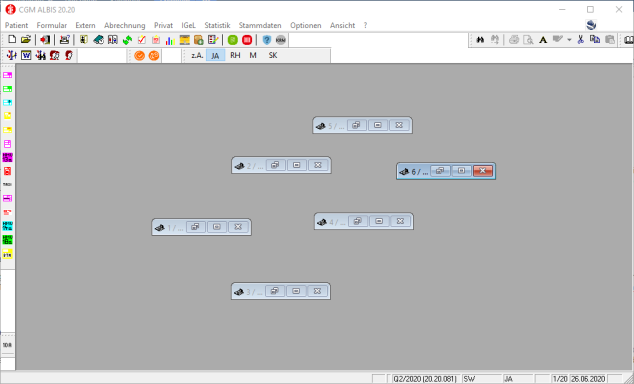Click the 10.8 item at sidebar bottom
Screen dimensions: 634x384
(7, 345)
